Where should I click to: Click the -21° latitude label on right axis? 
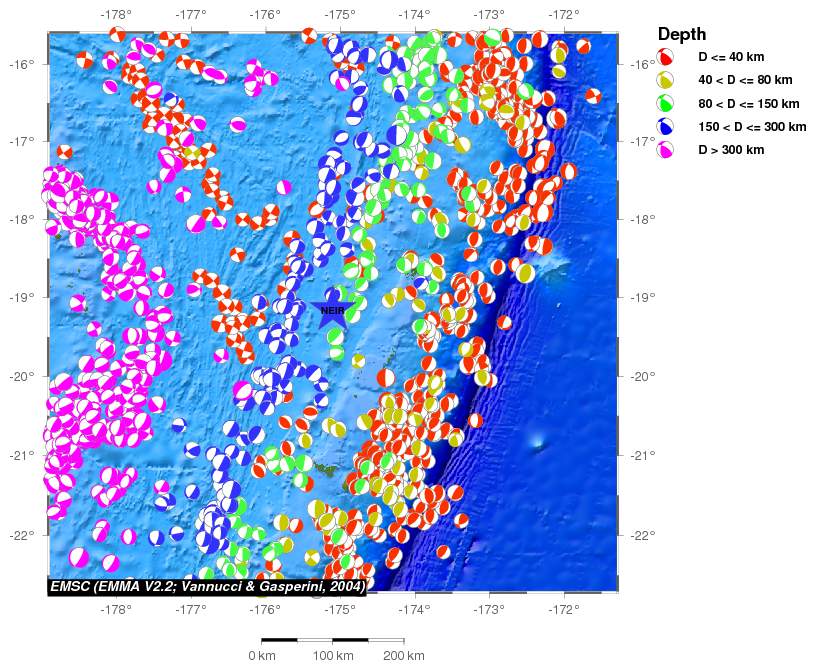point(643,456)
